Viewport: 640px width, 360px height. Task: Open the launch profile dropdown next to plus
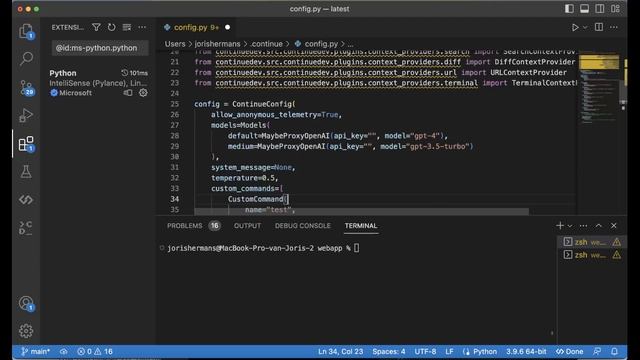point(570,226)
